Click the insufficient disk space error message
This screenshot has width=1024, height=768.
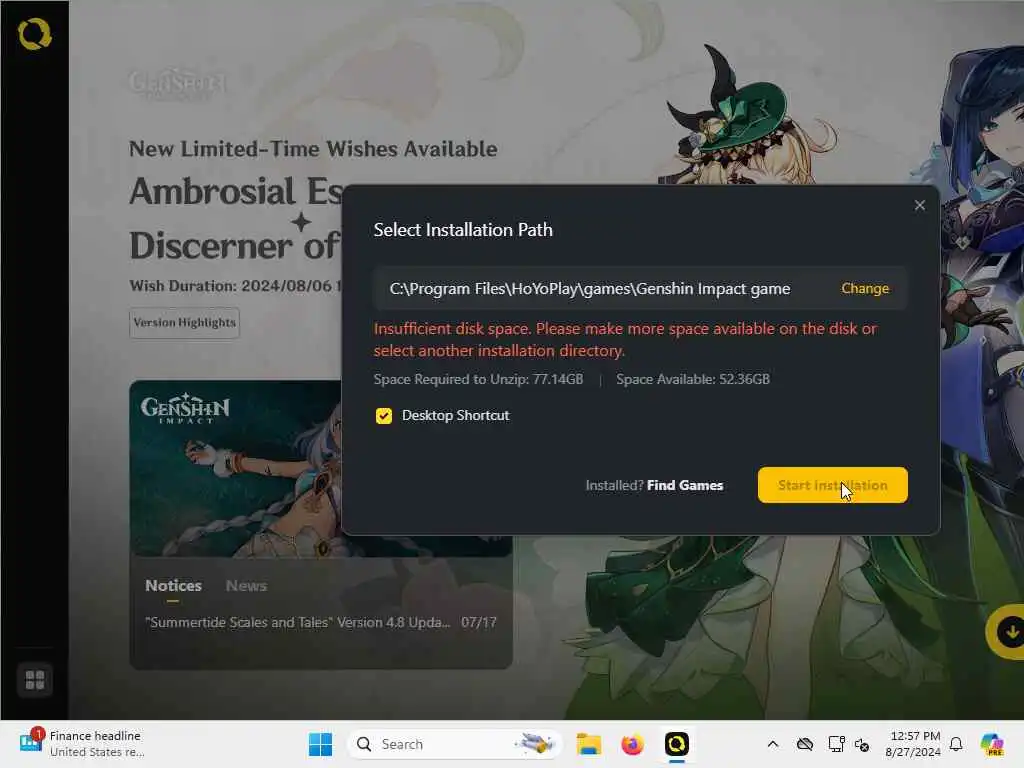tap(625, 340)
